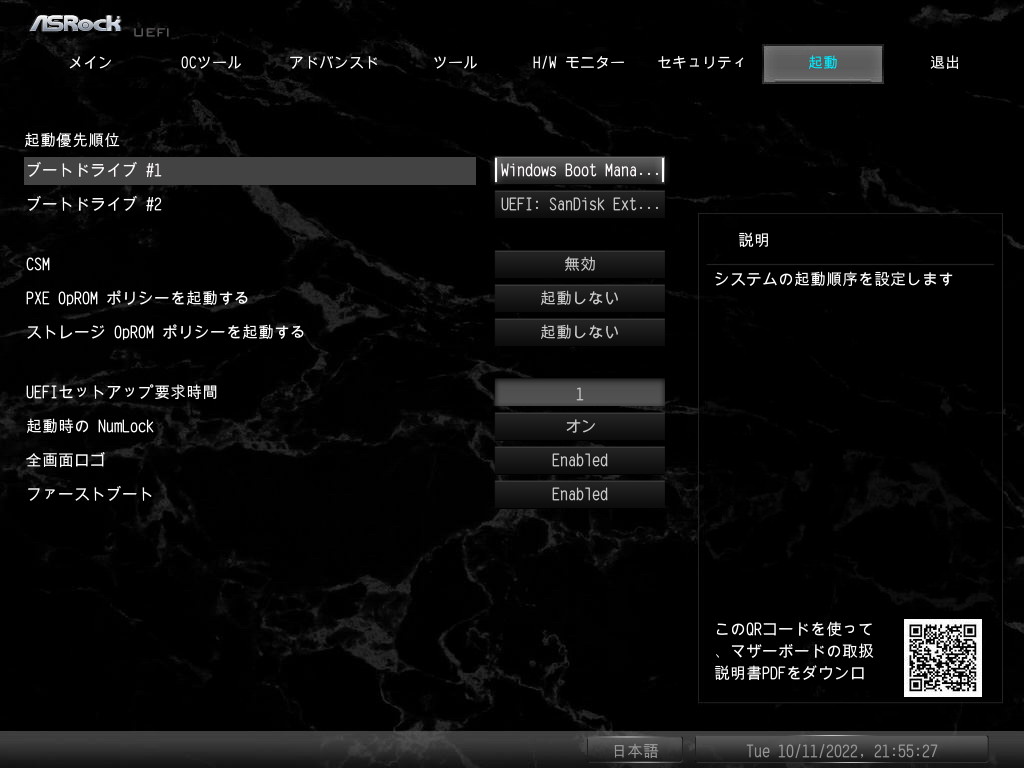1024x768 pixels.
Task: Select the 全画面ロゴ label
Action: point(65,460)
